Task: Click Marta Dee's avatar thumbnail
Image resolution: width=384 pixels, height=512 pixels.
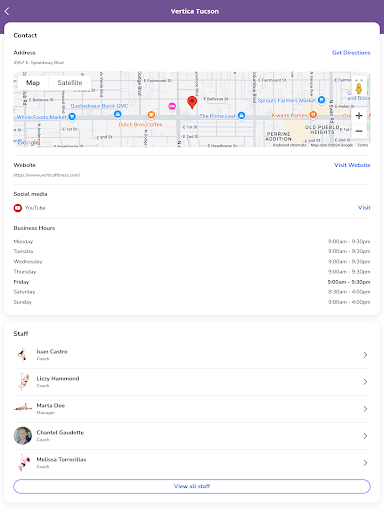Action: [x=23, y=409]
